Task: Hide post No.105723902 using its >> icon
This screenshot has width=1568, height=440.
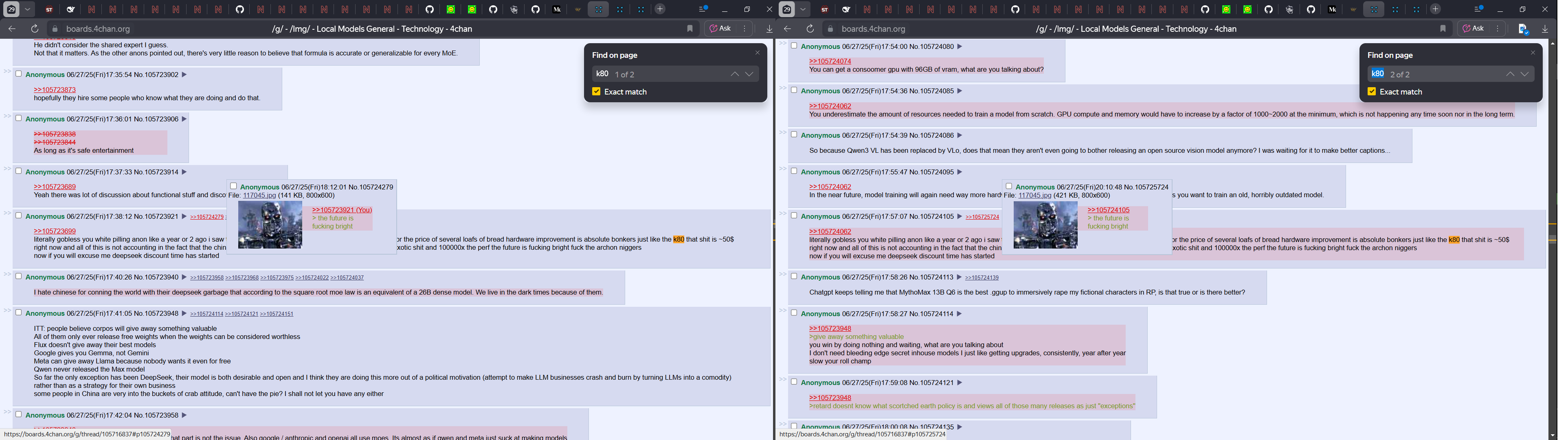Action: pos(7,72)
